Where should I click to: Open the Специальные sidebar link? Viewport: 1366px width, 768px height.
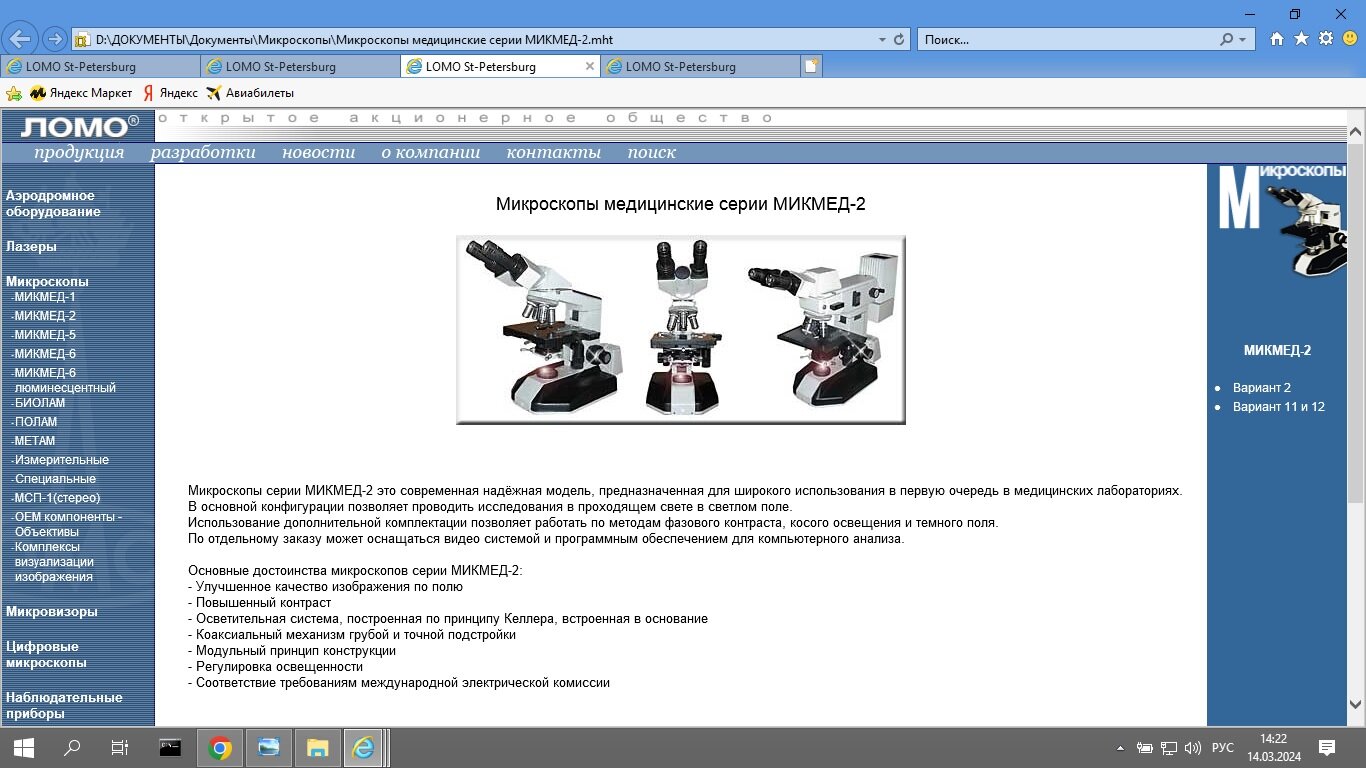point(54,479)
